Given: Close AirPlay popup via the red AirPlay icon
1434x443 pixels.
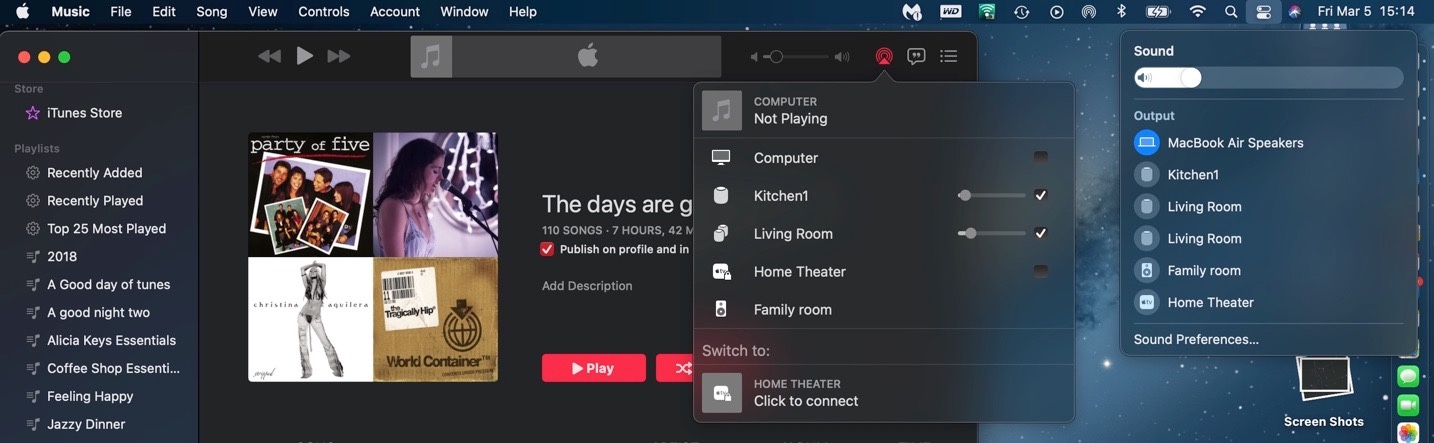Looking at the screenshot, I should (883, 56).
